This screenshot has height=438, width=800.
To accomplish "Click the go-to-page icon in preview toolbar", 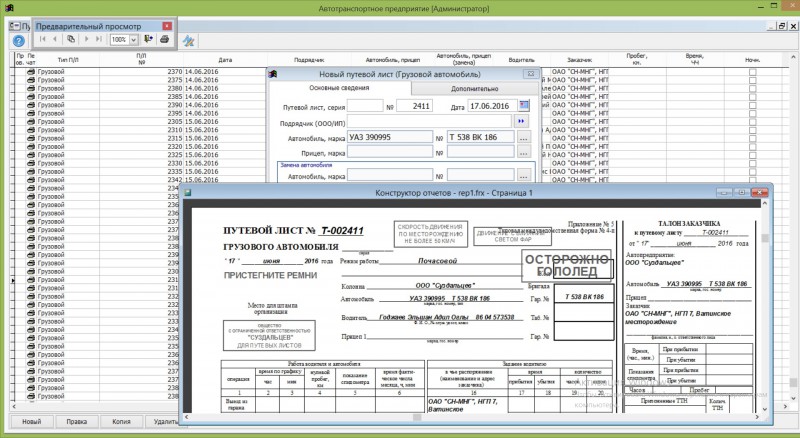I will pyautogui.click(x=71, y=39).
